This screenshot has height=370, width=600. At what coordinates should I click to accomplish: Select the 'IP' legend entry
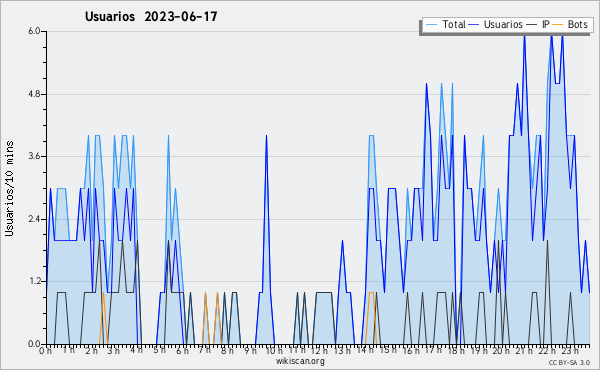[538, 24]
